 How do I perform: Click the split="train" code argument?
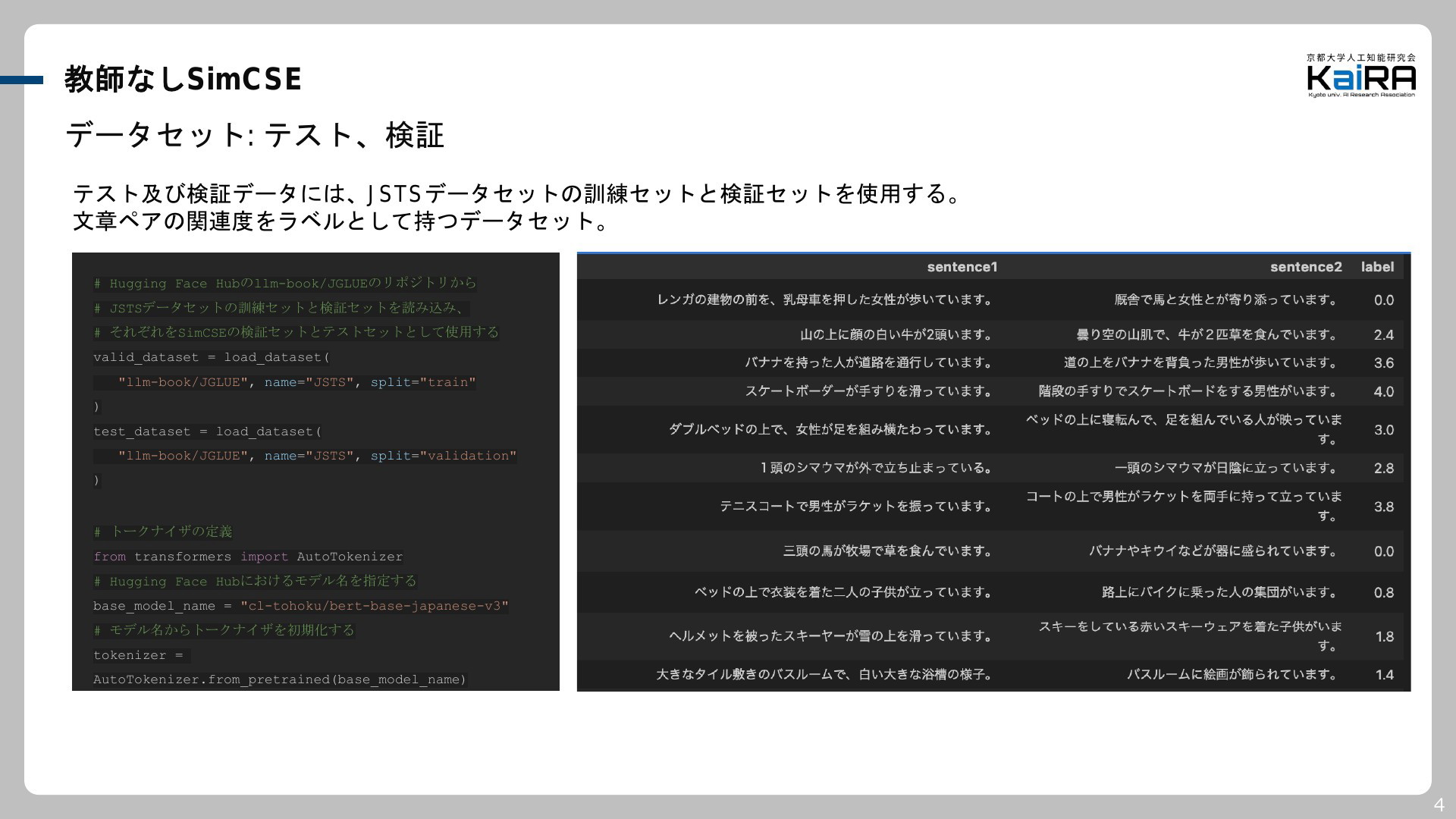click(x=423, y=382)
